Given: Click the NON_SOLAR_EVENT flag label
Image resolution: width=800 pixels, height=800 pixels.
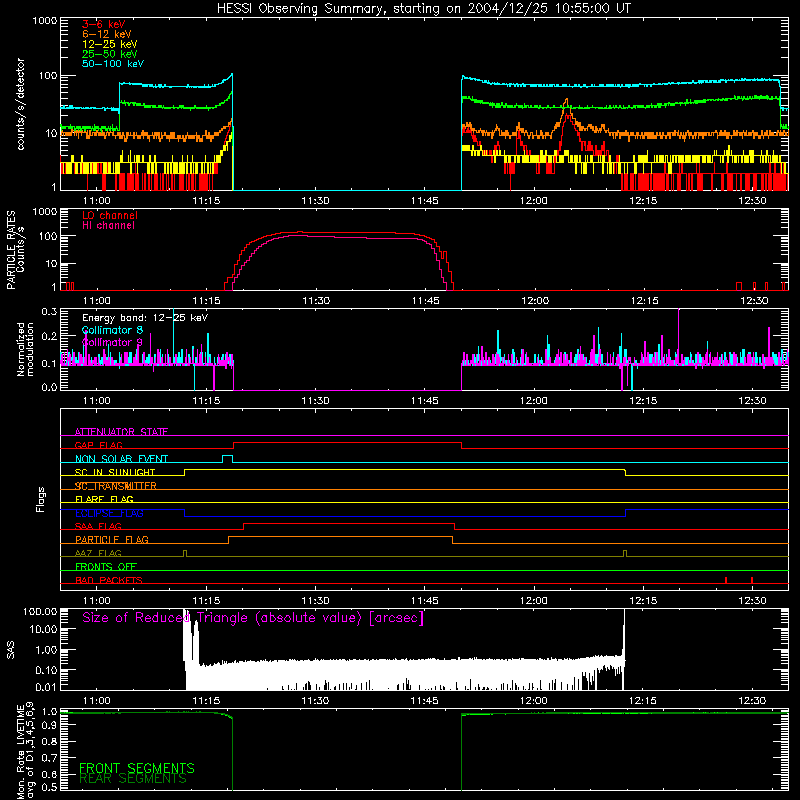Looking at the screenshot, I should tap(121, 459).
